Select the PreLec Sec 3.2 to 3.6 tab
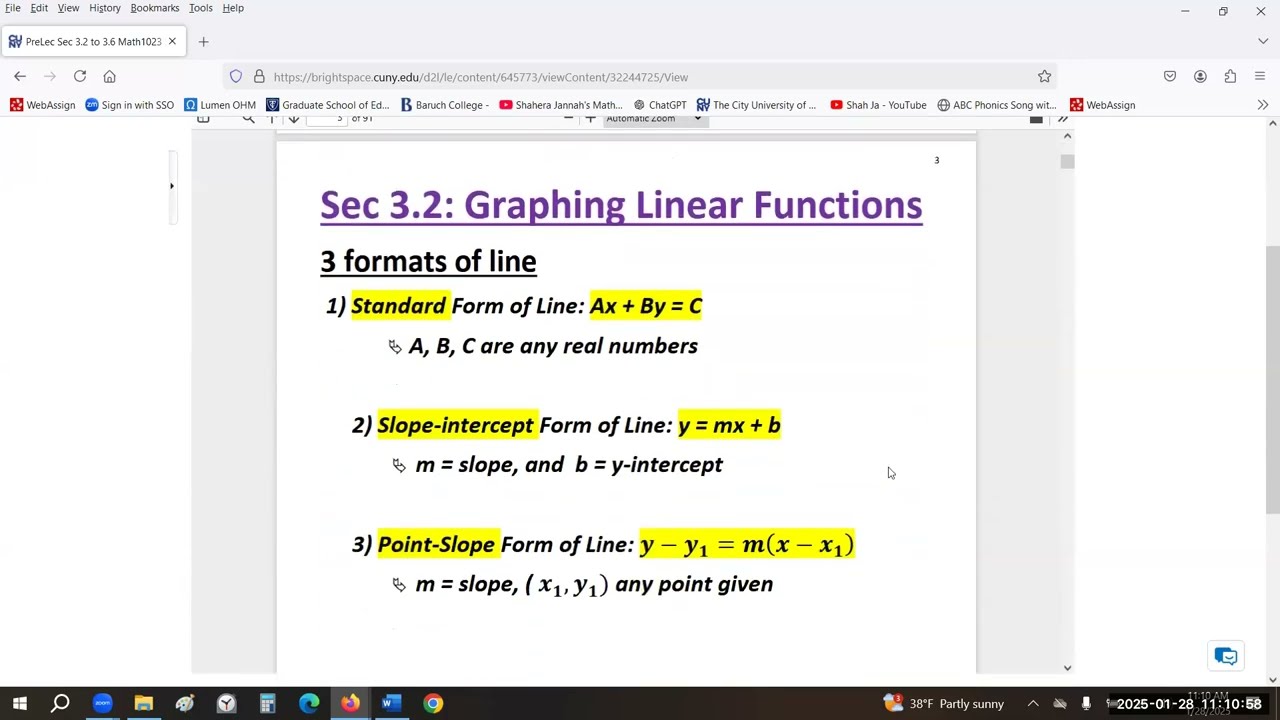This screenshot has width=1280, height=720. 93,41
